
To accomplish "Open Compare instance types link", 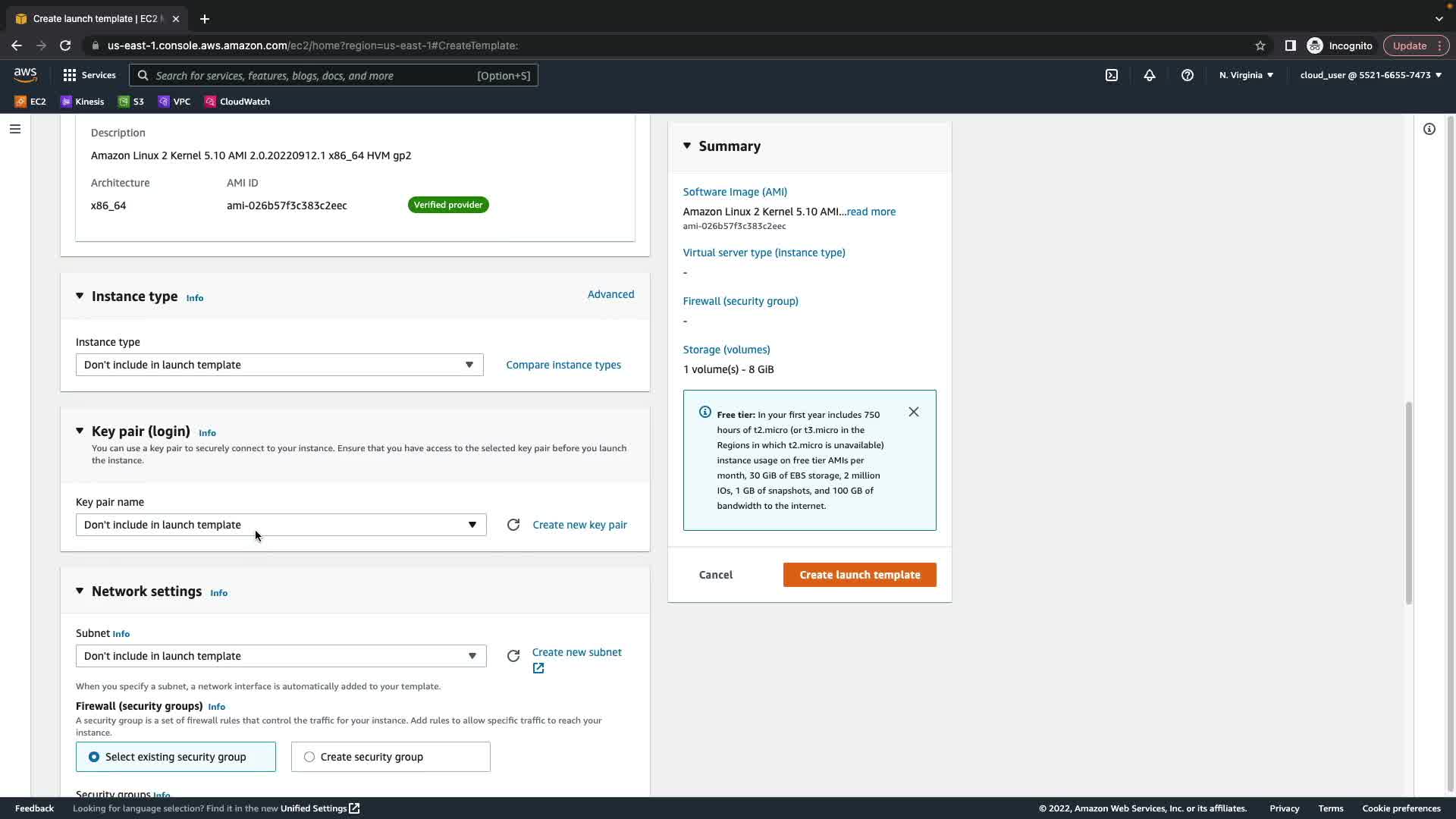I will [x=563, y=365].
